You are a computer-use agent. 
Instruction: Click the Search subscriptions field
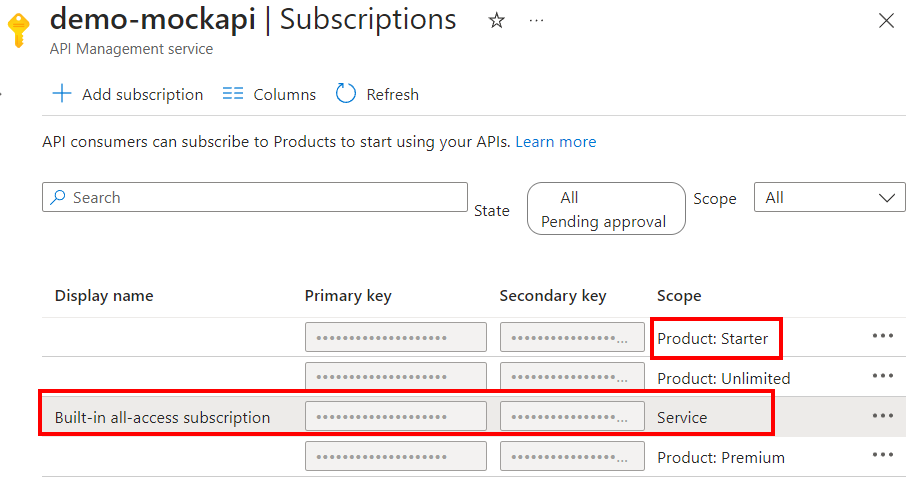coord(255,198)
